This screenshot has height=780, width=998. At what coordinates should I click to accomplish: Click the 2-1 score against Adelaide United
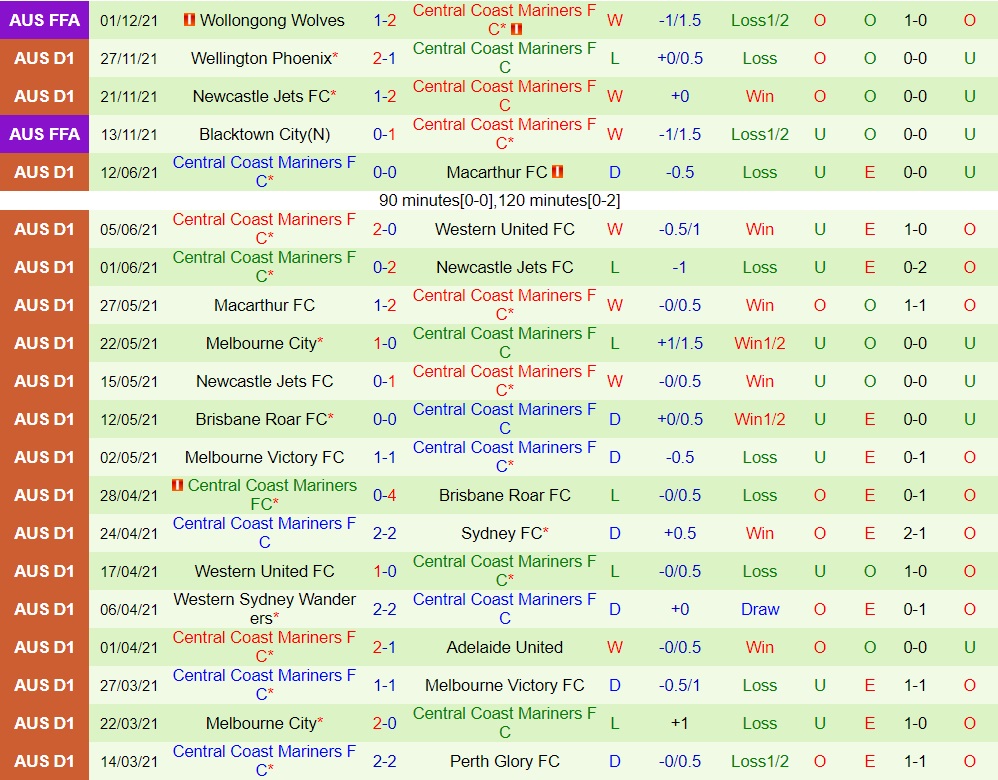coord(384,647)
